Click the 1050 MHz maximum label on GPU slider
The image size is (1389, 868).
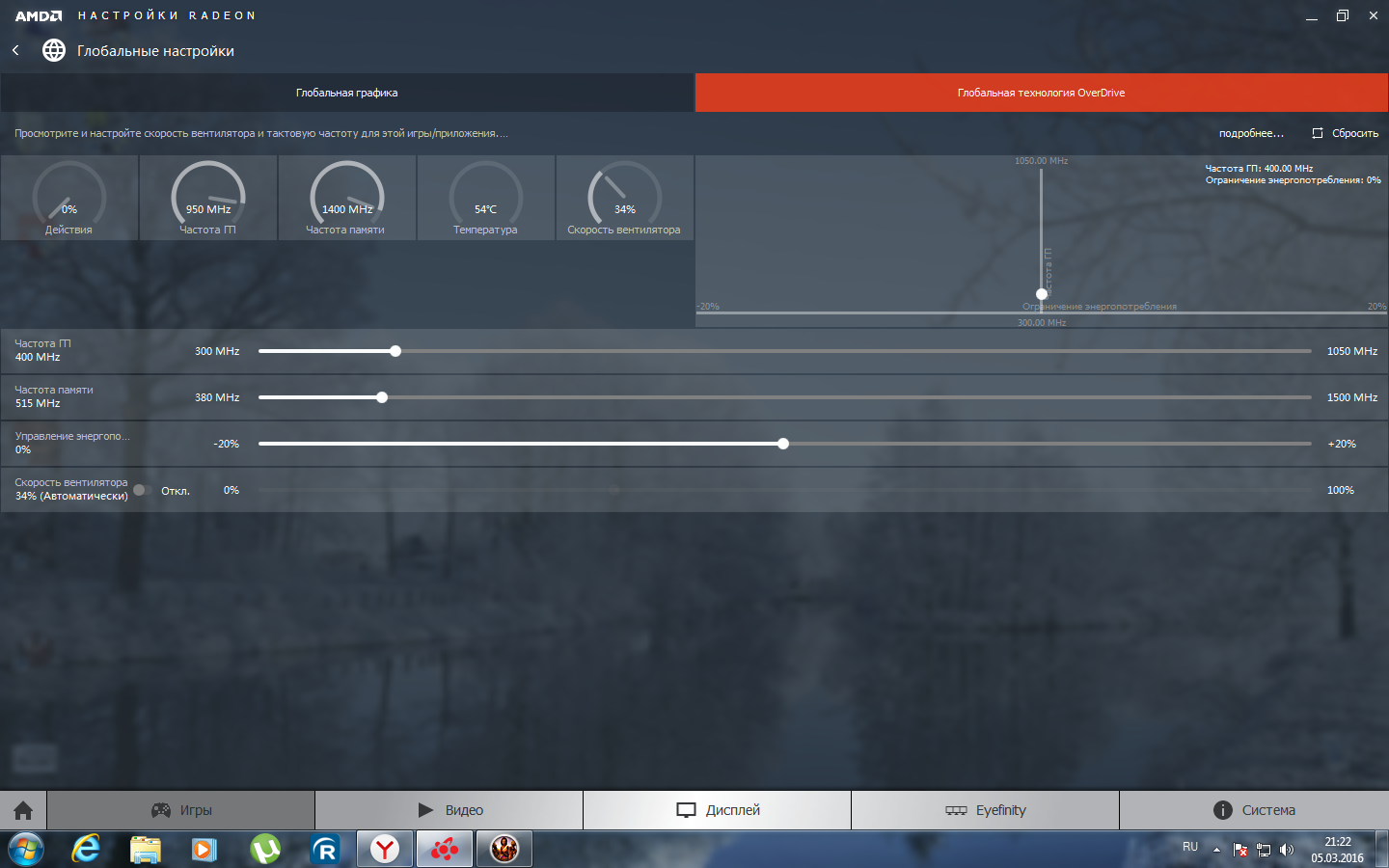click(x=1352, y=351)
